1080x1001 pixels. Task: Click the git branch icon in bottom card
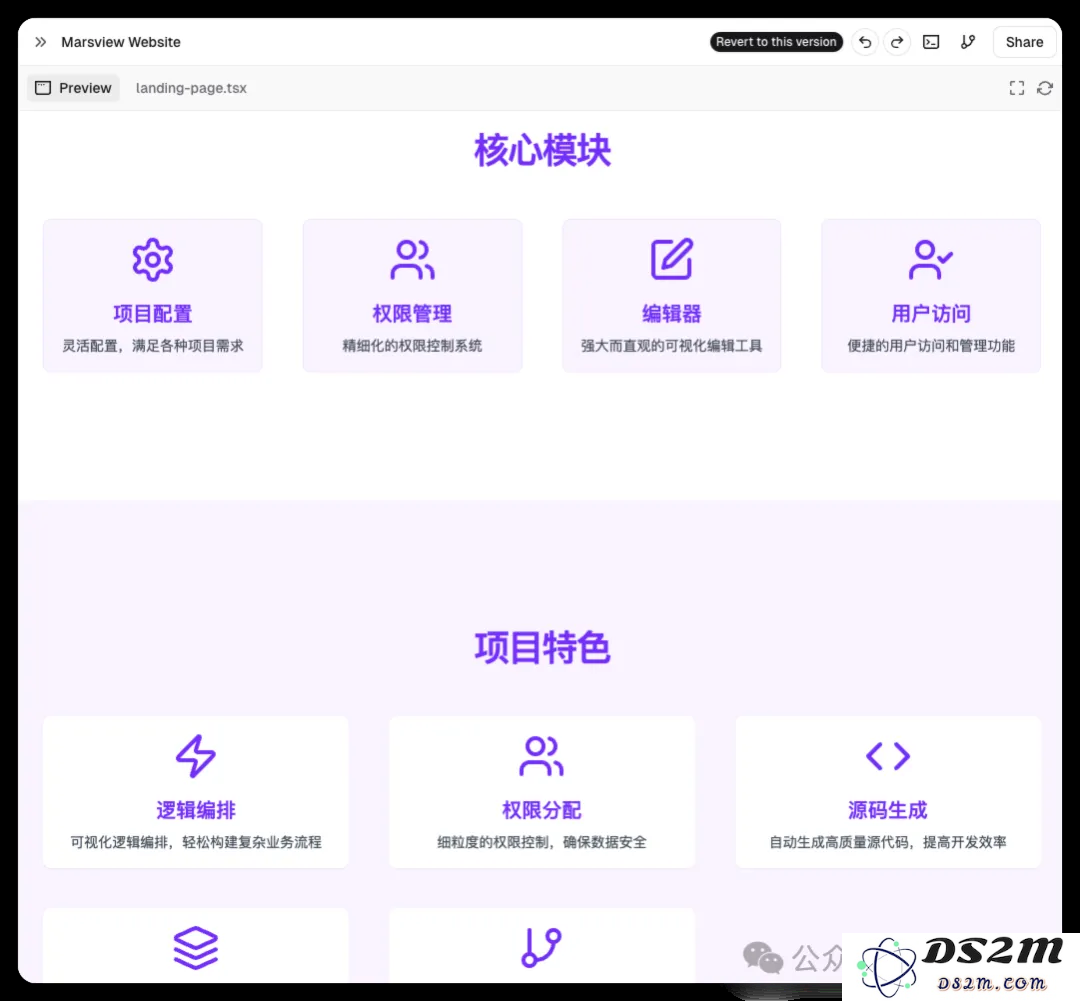(541, 947)
